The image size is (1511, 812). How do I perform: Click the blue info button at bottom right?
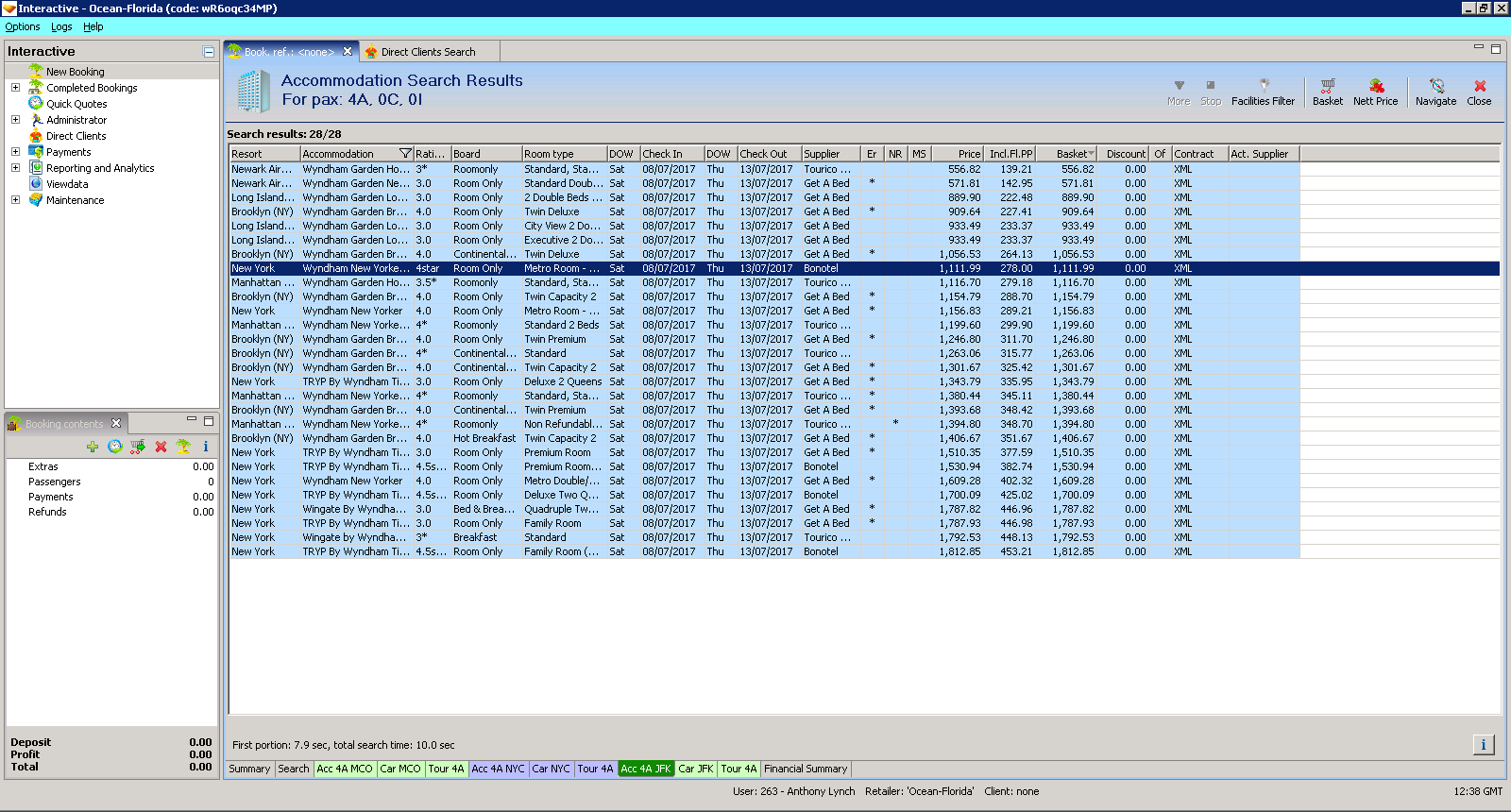(1483, 745)
